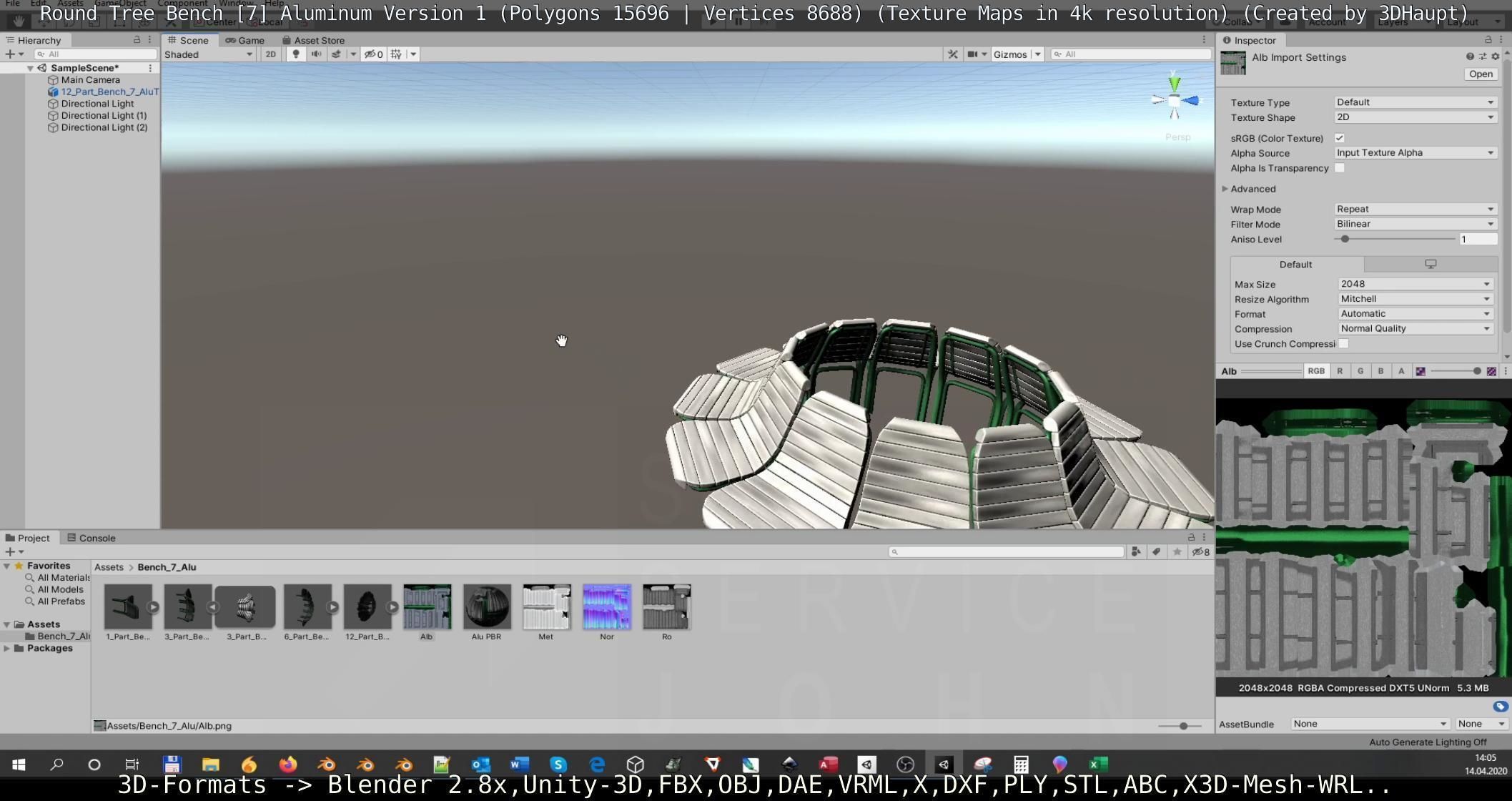This screenshot has width=1512, height=801.
Task: Enable Alpha Is Transparency checkbox
Action: (1339, 168)
